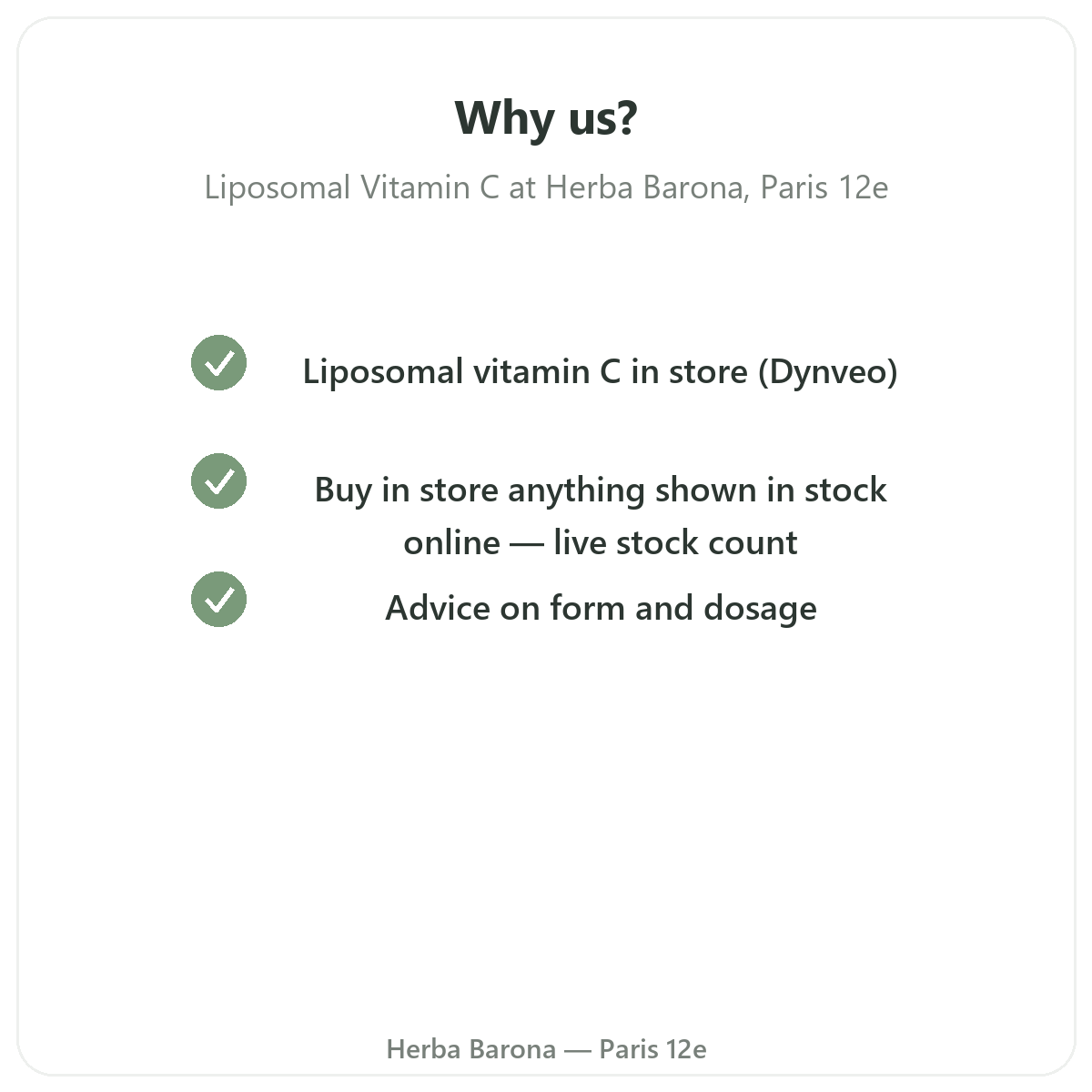Click 'Paris 12e' in the footer
1092x1092 pixels.
(x=652, y=1049)
